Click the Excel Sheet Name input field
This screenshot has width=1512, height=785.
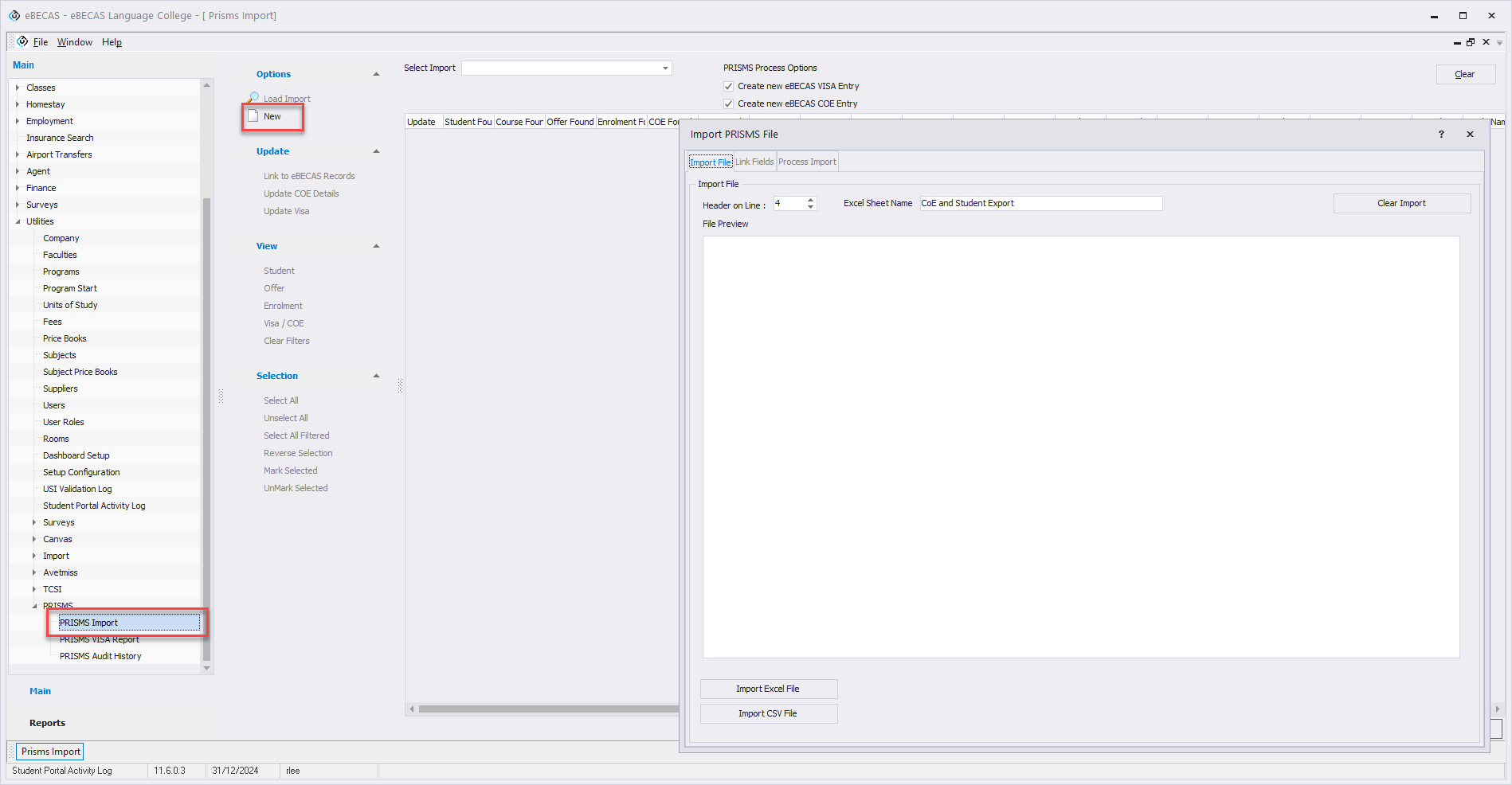pos(1040,203)
